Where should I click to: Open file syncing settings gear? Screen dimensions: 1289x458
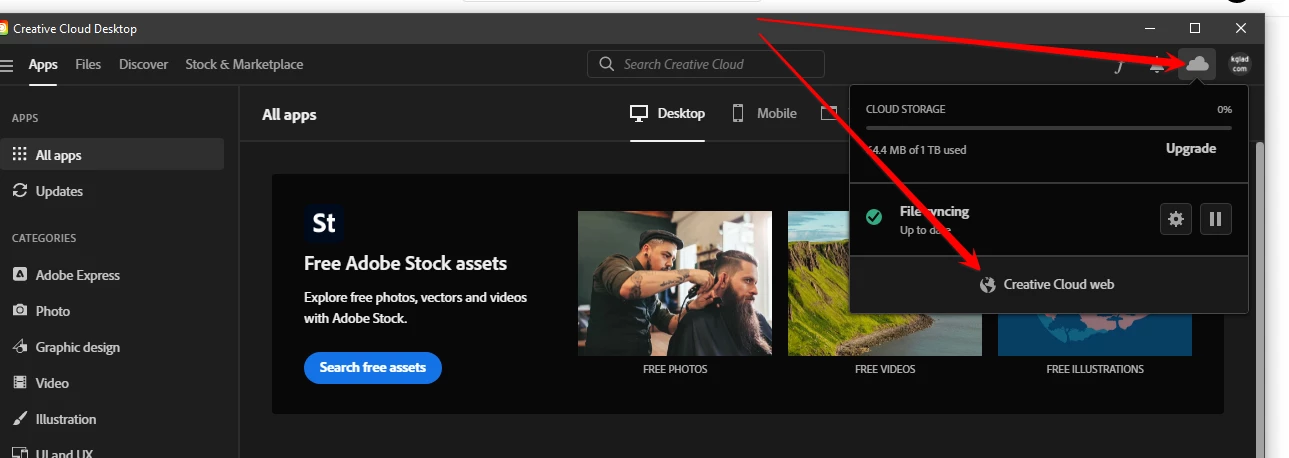click(x=1176, y=219)
